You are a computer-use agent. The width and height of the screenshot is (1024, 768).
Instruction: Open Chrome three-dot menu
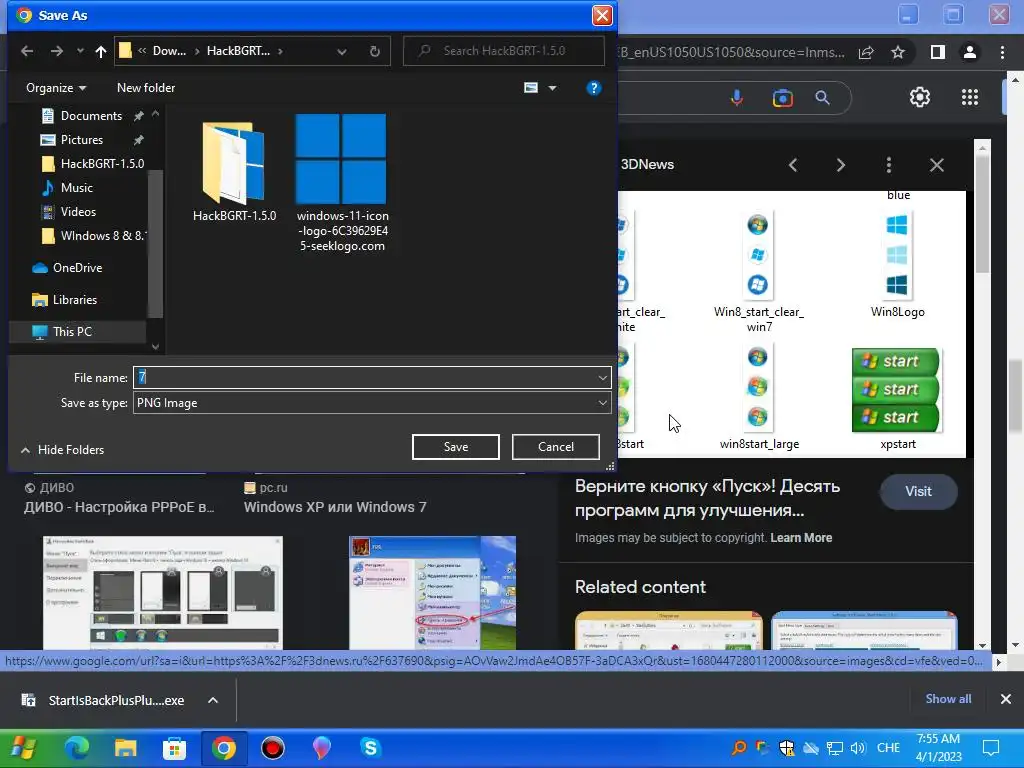1002,52
